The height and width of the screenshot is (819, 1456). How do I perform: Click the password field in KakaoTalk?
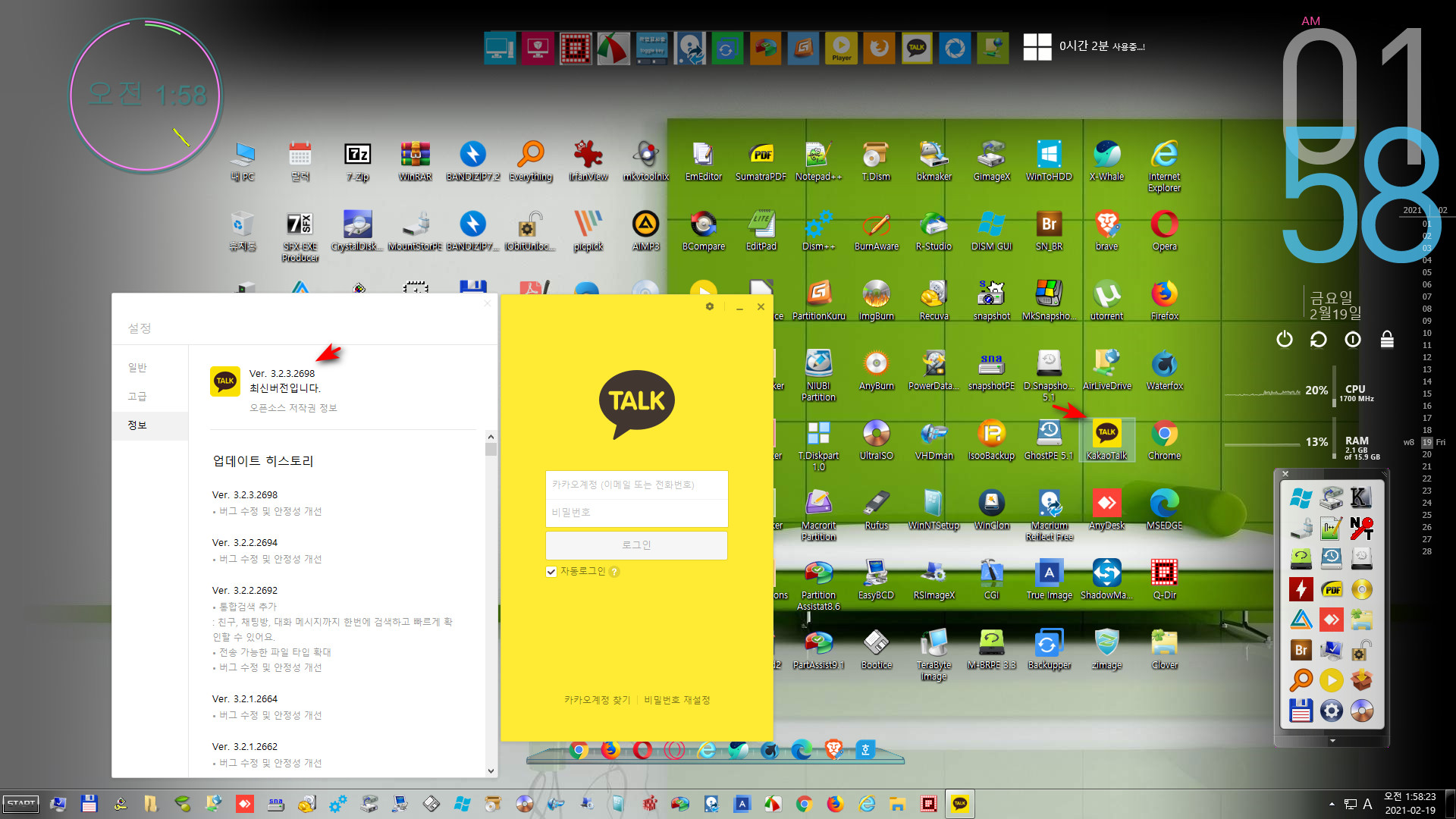click(636, 513)
